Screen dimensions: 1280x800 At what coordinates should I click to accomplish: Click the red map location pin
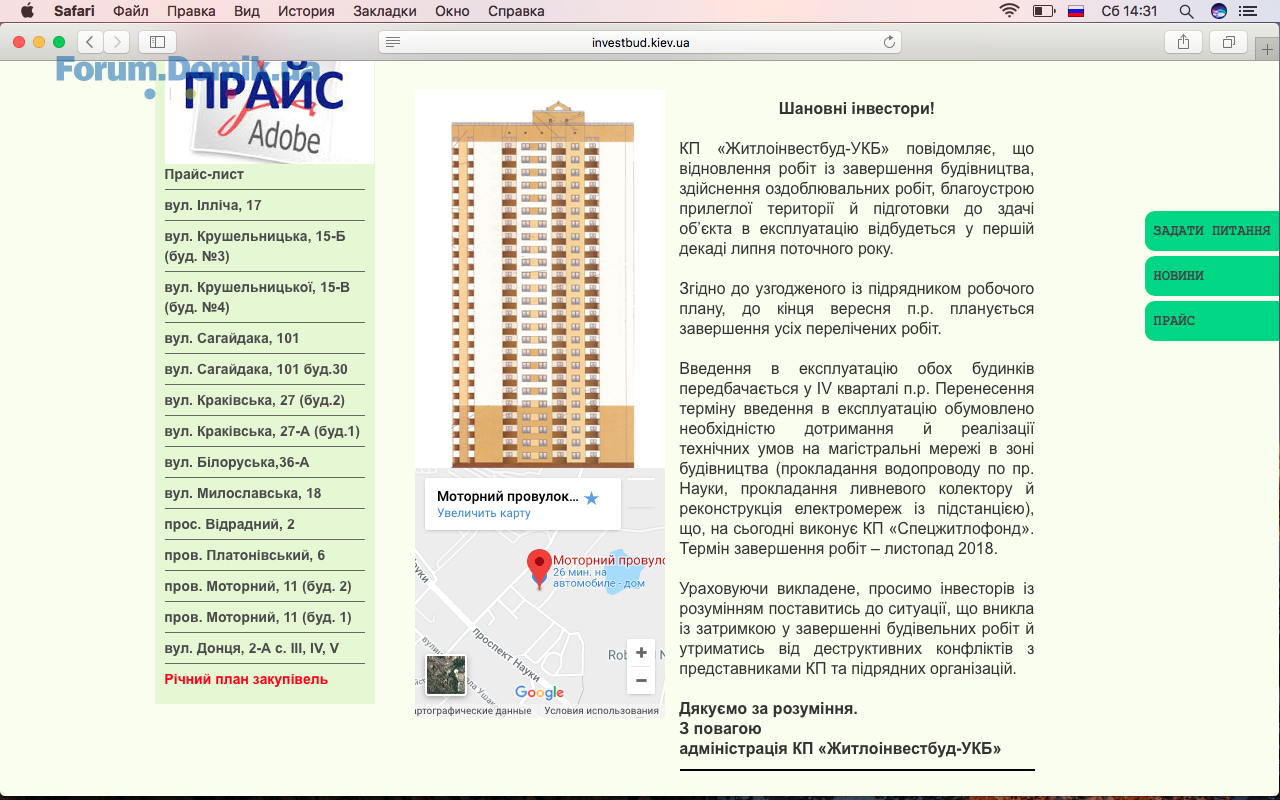pyautogui.click(x=539, y=567)
